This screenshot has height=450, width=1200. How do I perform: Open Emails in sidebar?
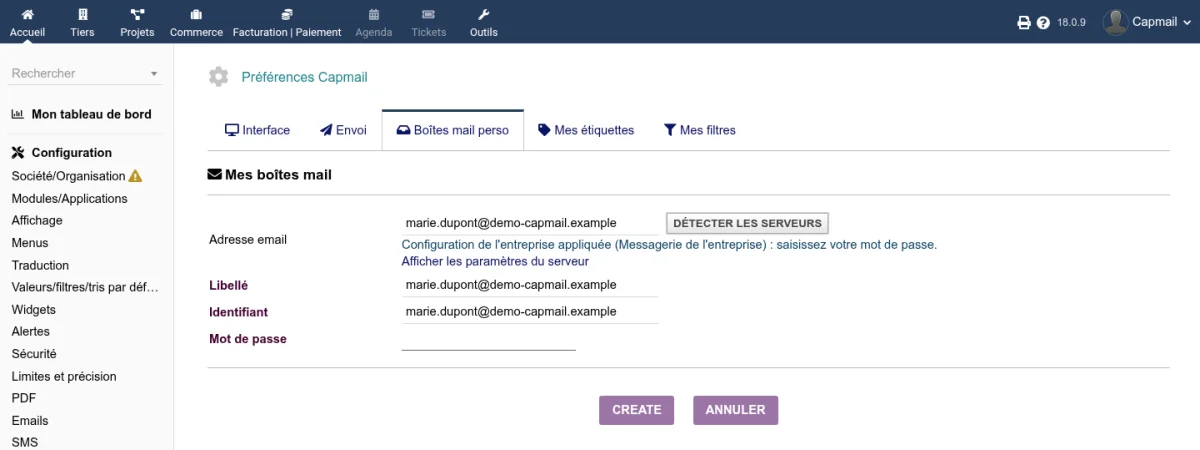pyautogui.click(x=30, y=420)
